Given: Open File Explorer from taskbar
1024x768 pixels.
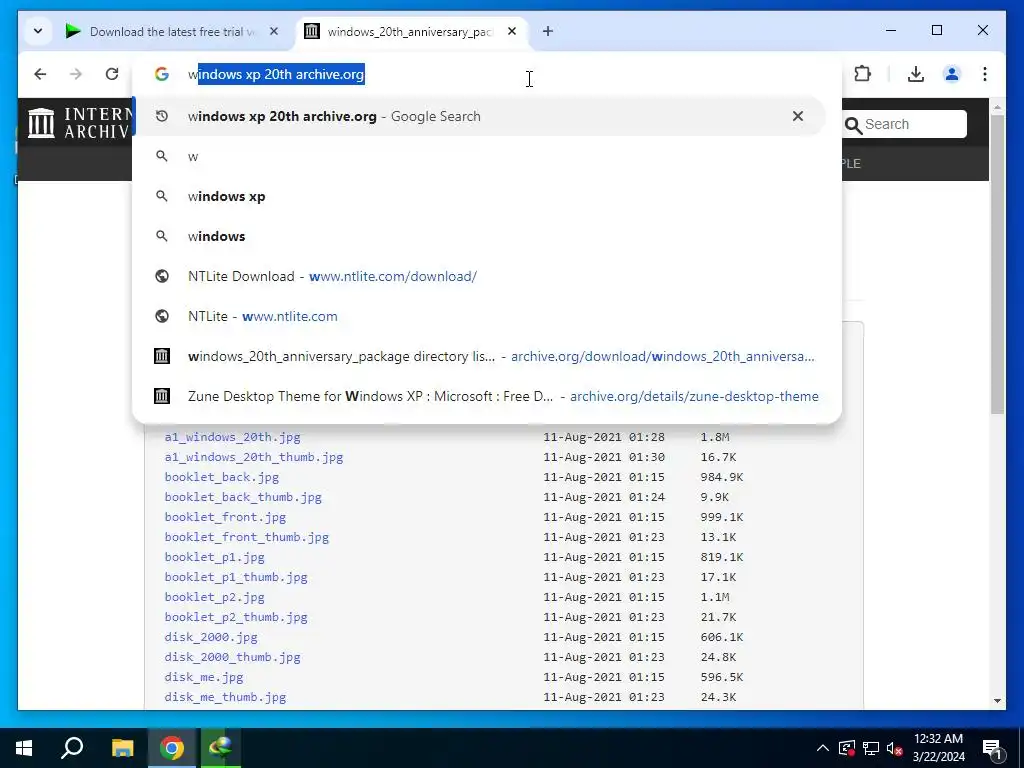Looking at the screenshot, I should [x=122, y=748].
